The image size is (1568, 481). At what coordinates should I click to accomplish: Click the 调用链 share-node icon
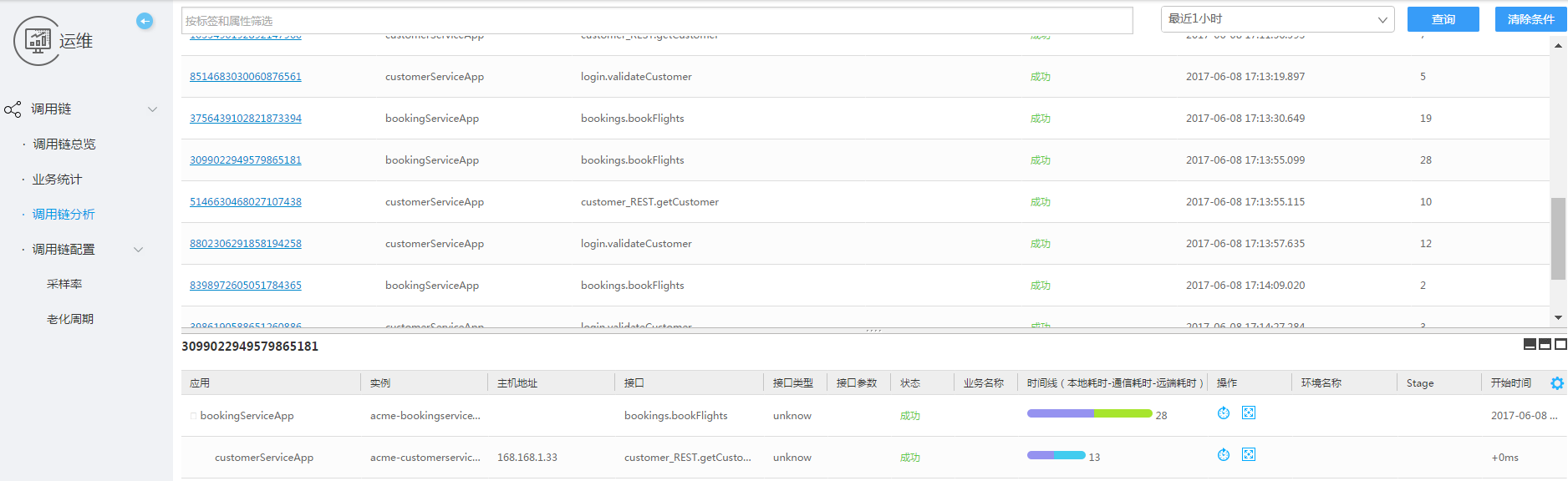click(13, 109)
